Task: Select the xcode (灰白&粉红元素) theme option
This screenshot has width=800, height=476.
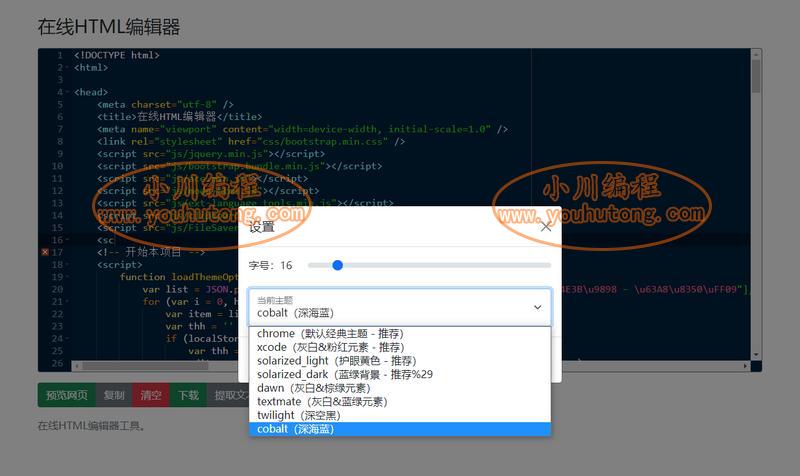Action: coord(399,347)
